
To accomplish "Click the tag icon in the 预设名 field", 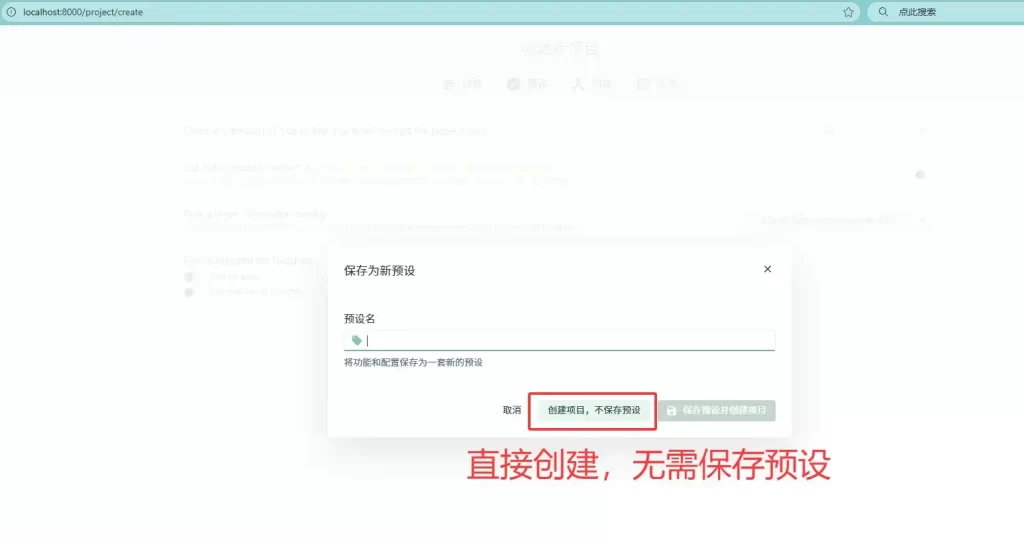I will 357,340.
